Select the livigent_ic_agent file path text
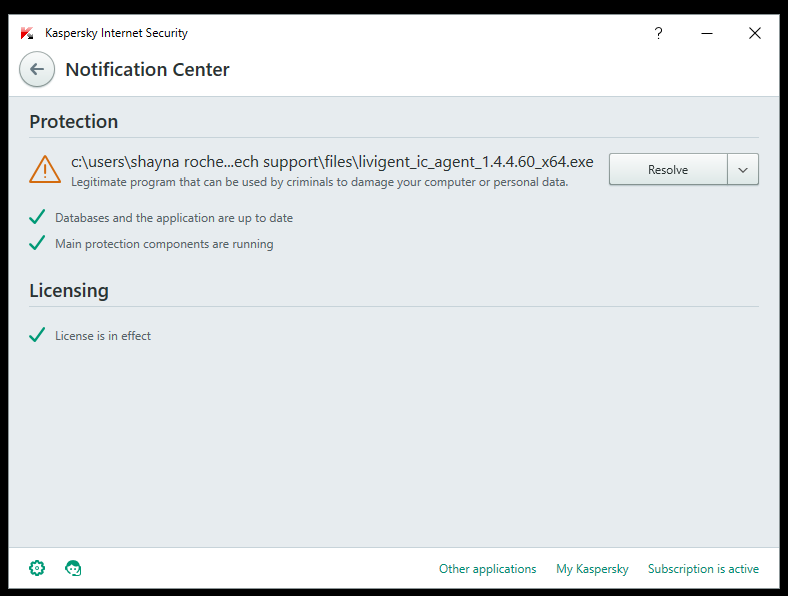The height and width of the screenshot is (596, 788). [x=332, y=162]
